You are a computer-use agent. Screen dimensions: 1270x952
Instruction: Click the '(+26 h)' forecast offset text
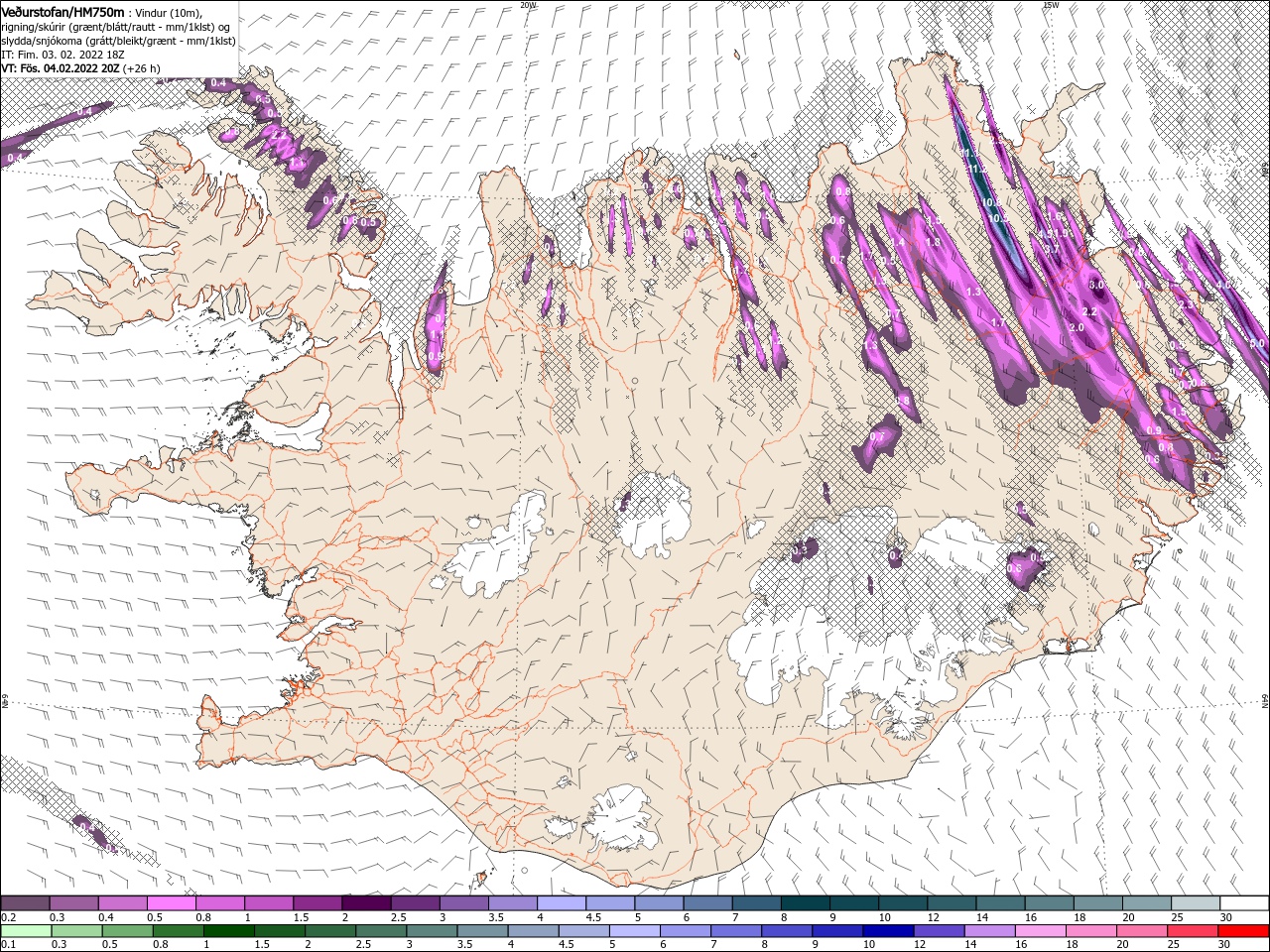pyautogui.click(x=142, y=68)
